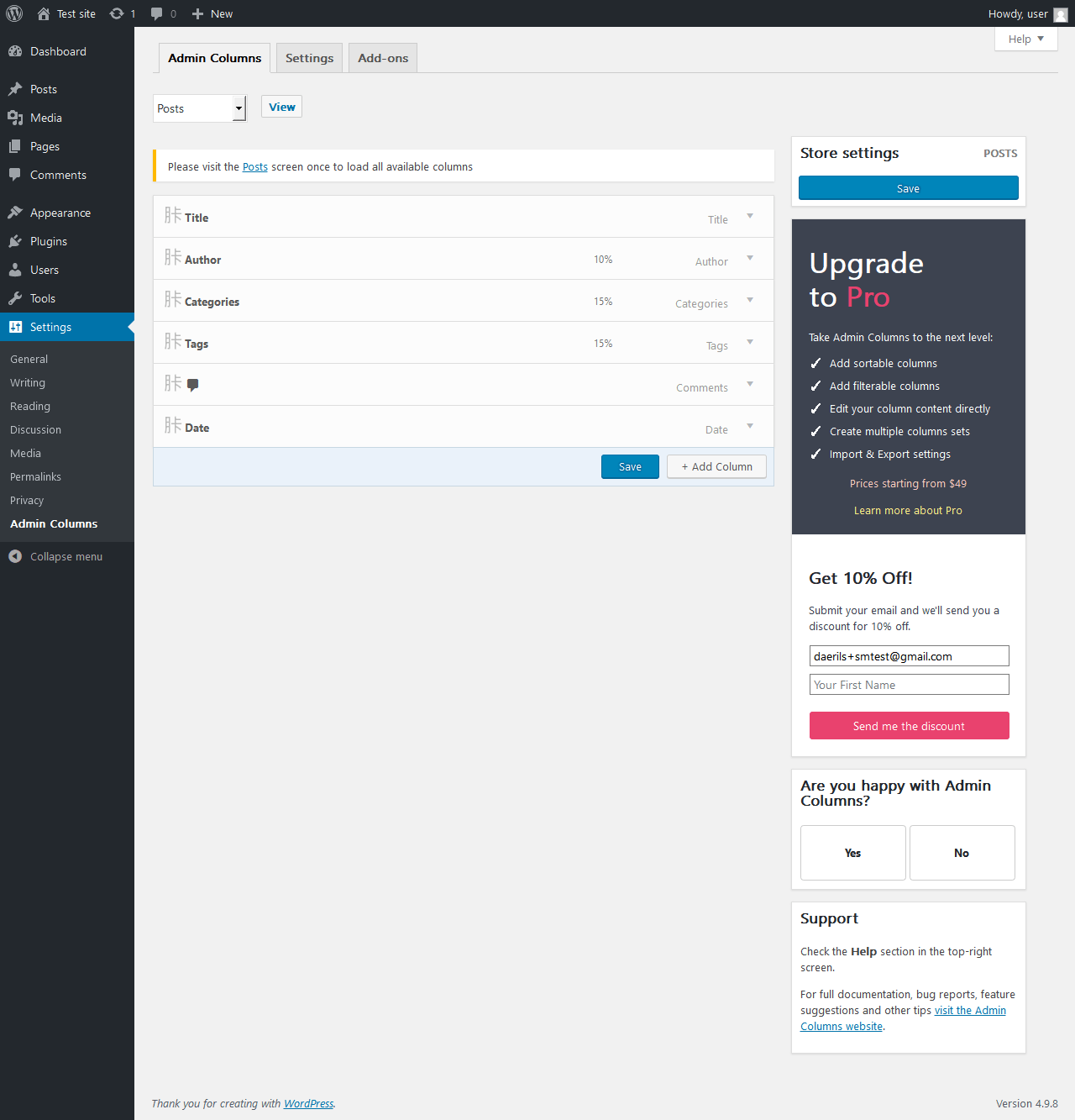The width and height of the screenshot is (1075, 1120).
Task: Click the WordPress footer link
Action: pyautogui.click(x=308, y=1104)
